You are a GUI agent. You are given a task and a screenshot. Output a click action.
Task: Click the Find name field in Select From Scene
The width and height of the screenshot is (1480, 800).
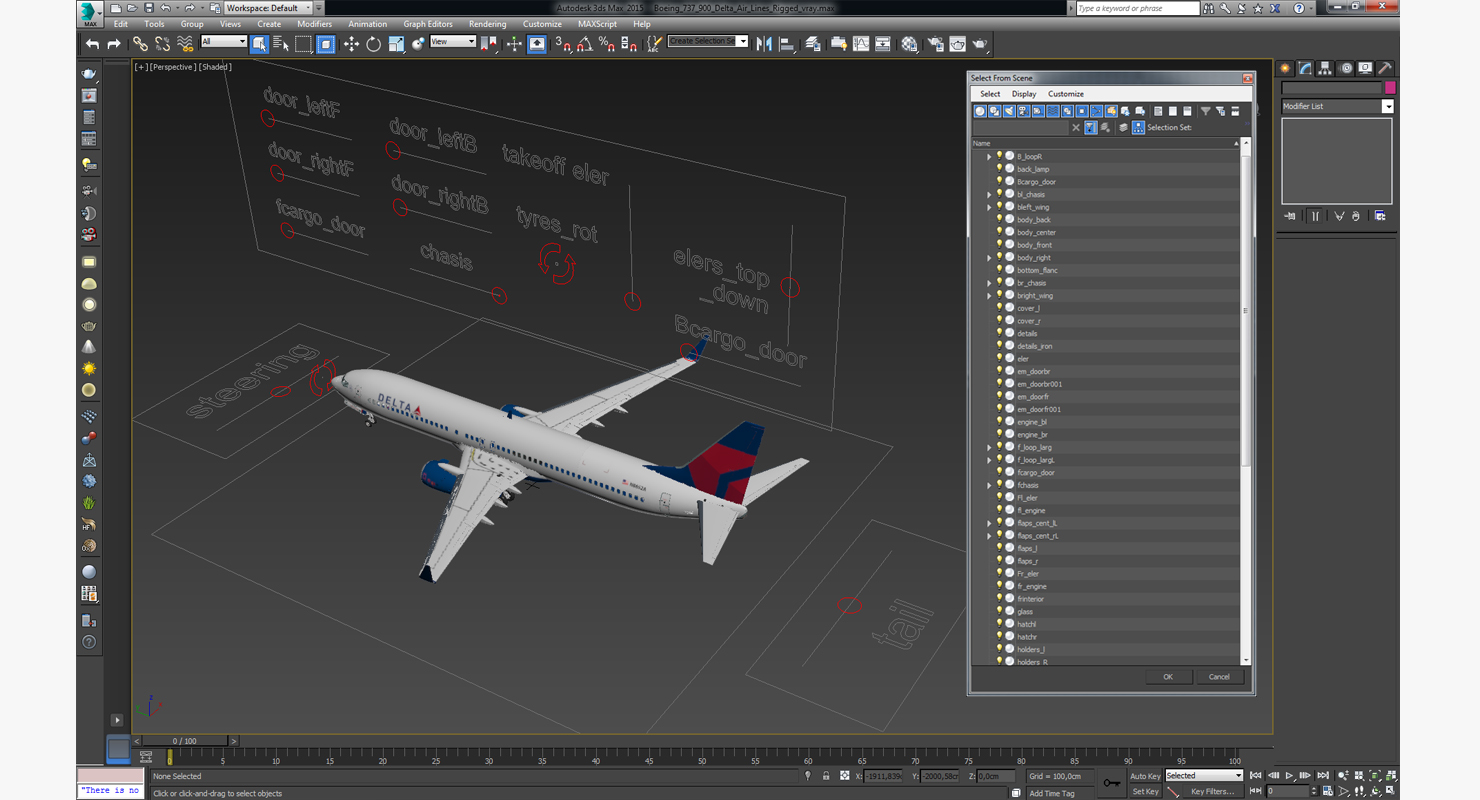1020,127
